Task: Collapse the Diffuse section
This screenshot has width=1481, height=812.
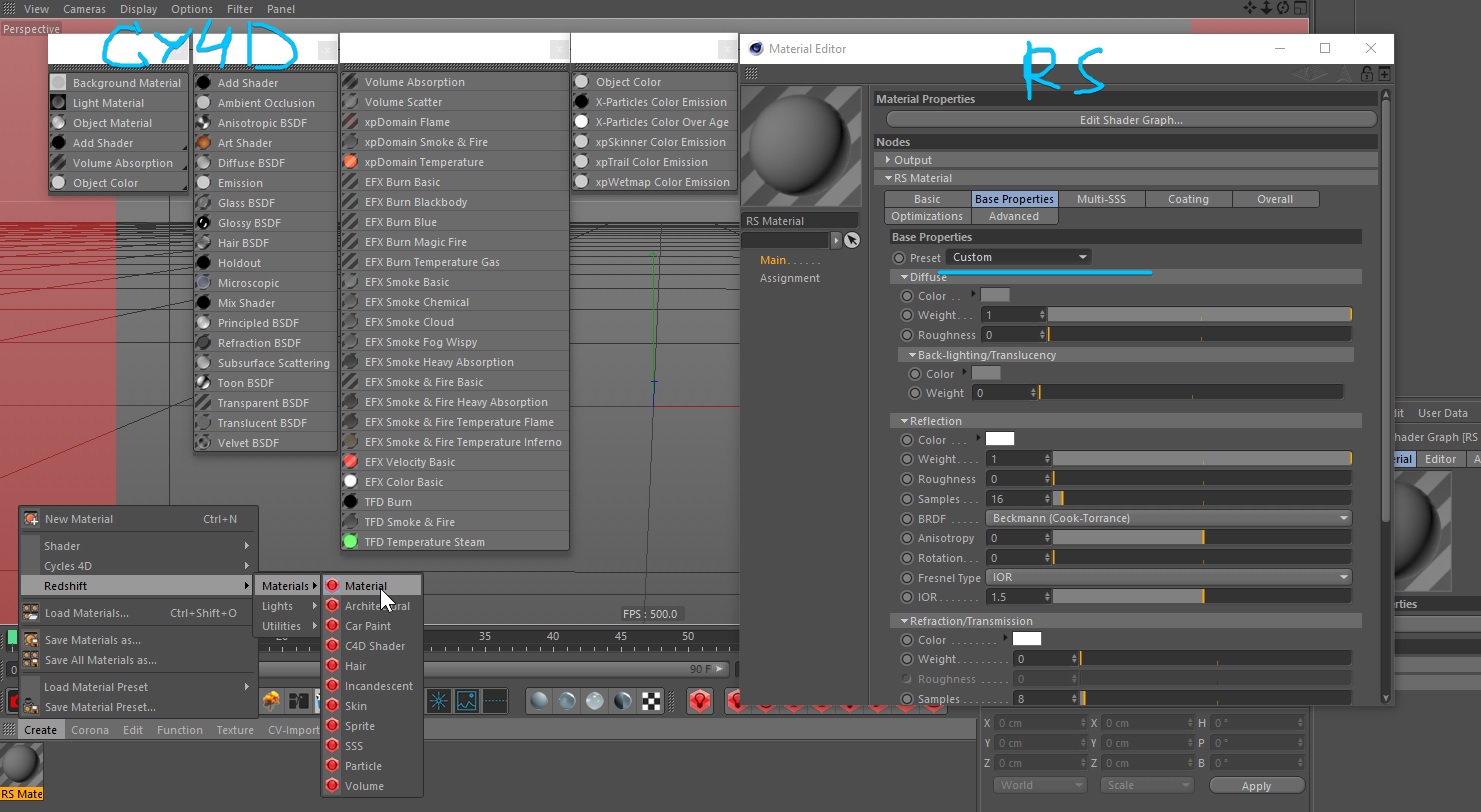Action: pyautogui.click(x=904, y=277)
